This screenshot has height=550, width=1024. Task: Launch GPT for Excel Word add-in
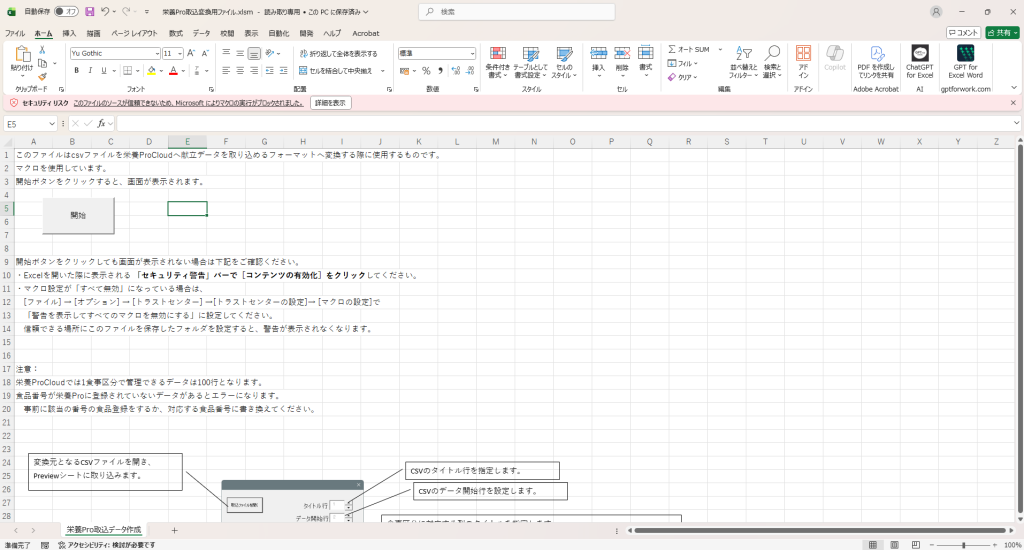[965, 60]
